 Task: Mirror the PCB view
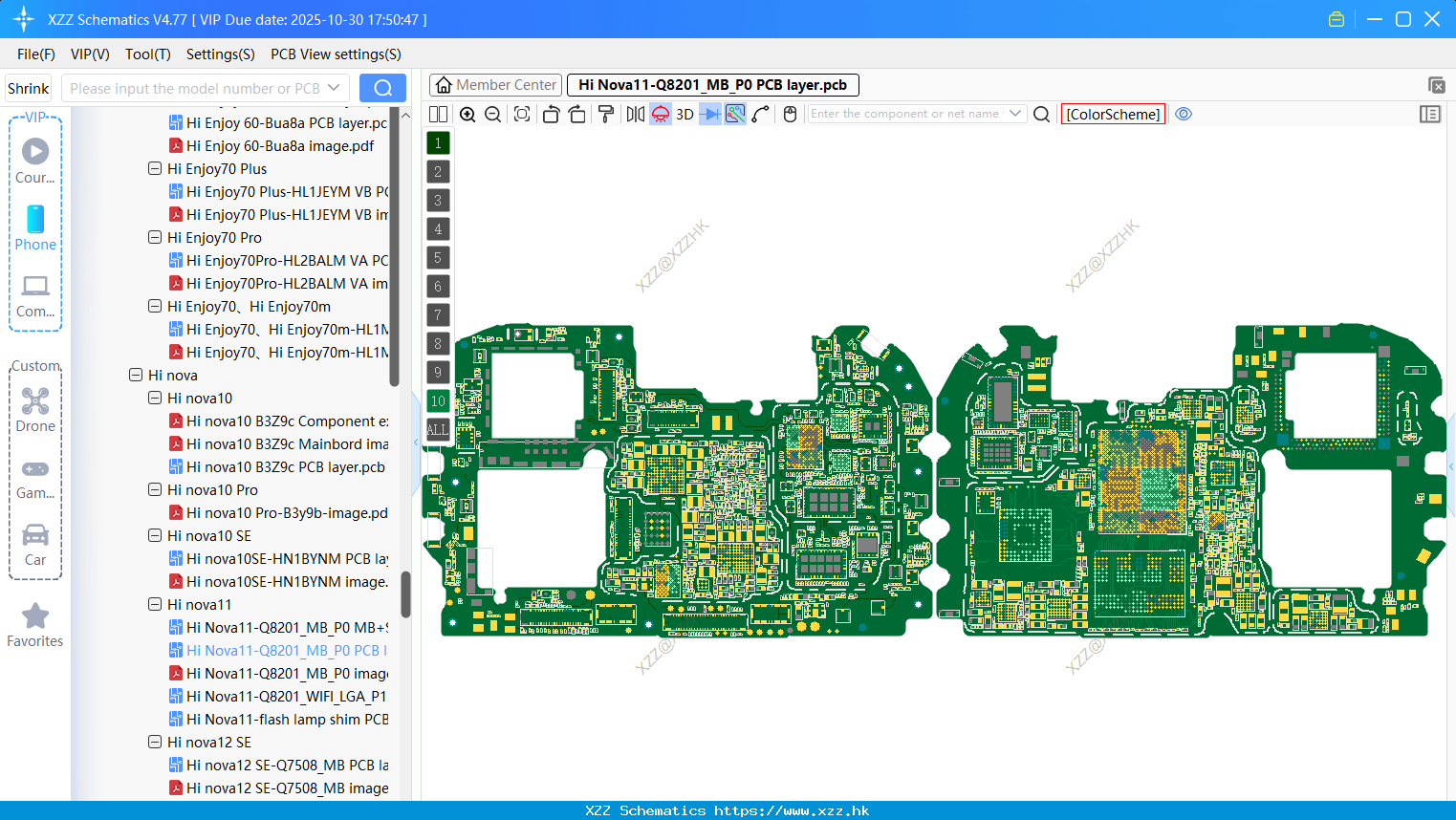(635, 114)
